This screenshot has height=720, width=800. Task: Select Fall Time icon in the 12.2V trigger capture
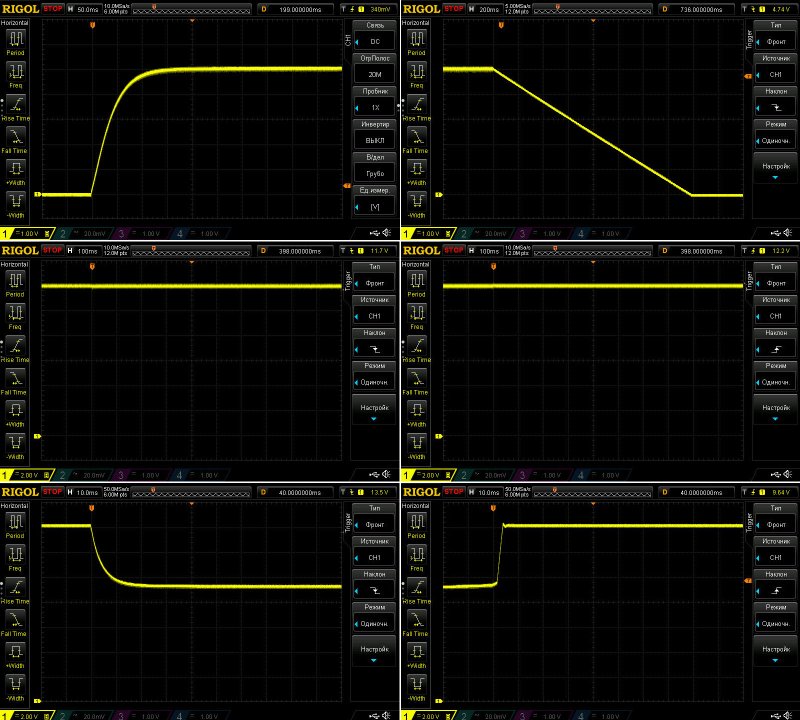[x=417, y=378]
